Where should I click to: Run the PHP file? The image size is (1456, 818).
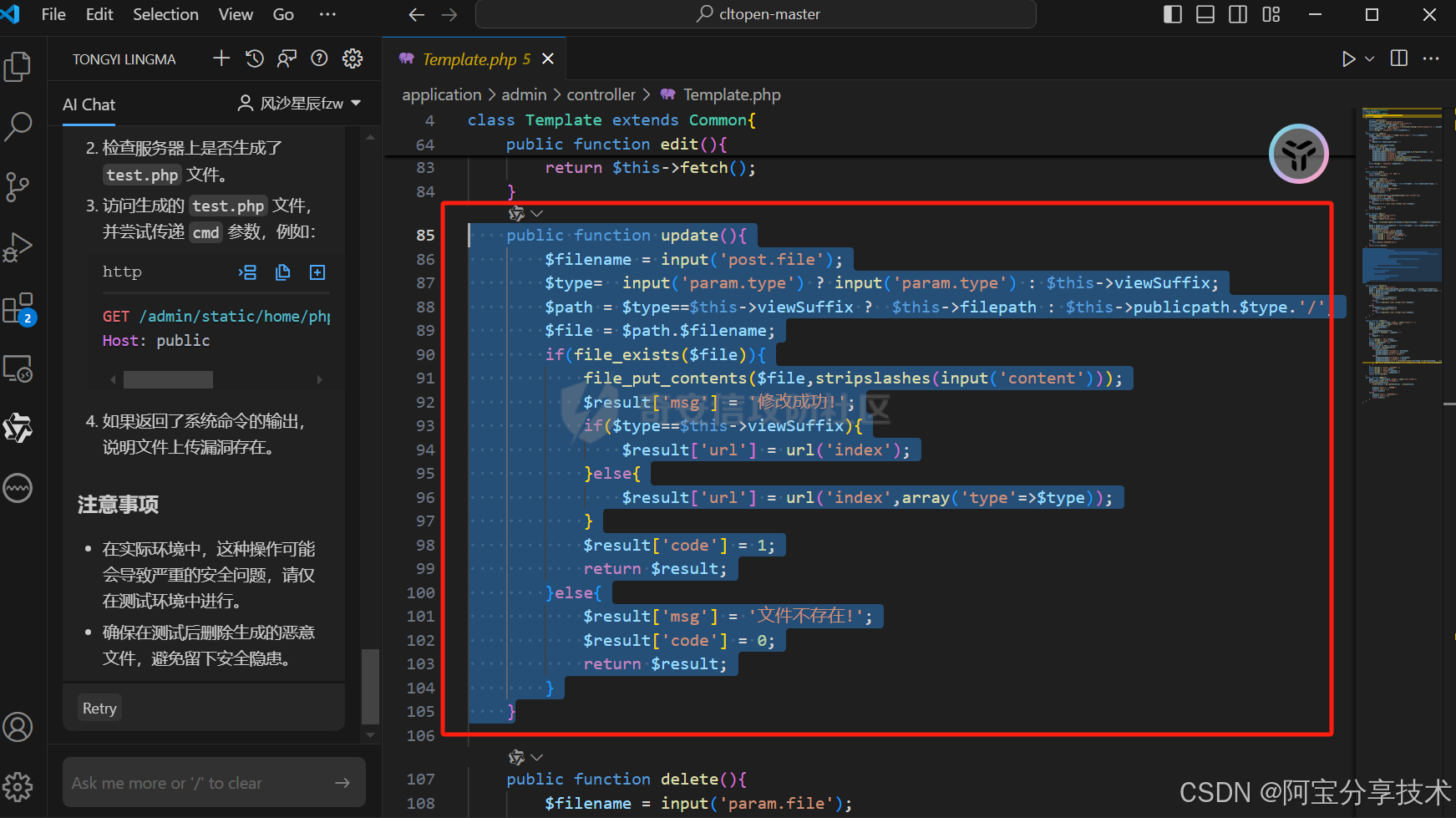point(1348,58)
